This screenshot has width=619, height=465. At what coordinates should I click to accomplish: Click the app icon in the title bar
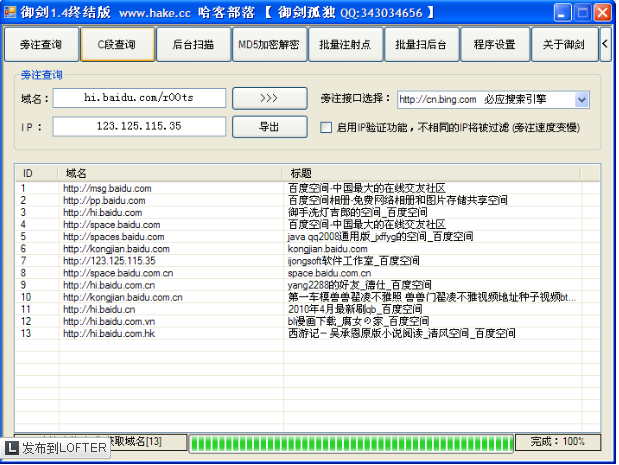click(11, 12)
